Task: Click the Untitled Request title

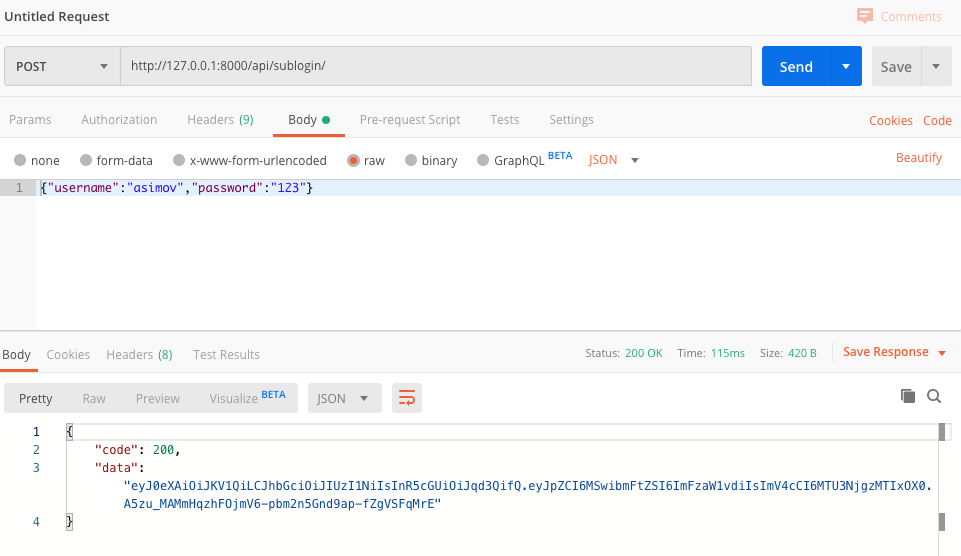Action: (56, 17)
